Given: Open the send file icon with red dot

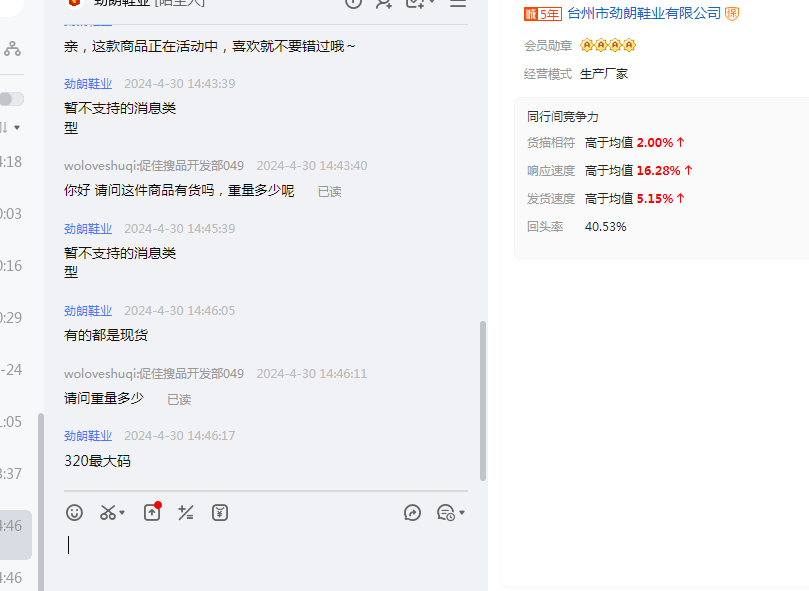Looking at the screenshot, I should 152,512.
